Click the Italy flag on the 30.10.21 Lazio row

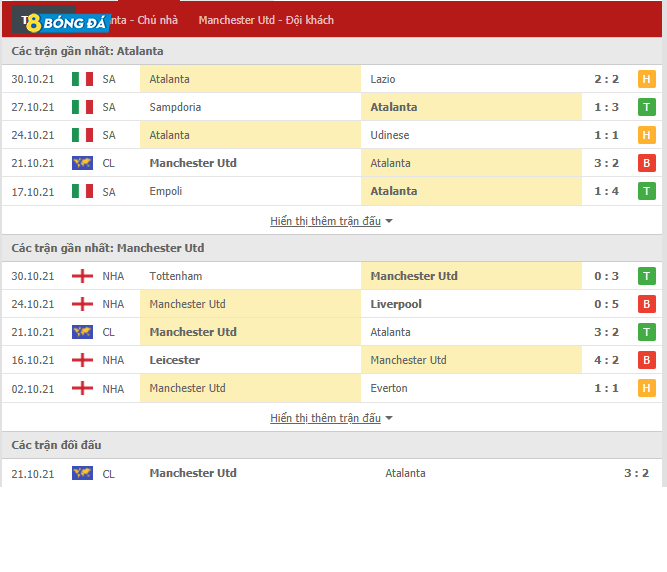tap(82, 79)
